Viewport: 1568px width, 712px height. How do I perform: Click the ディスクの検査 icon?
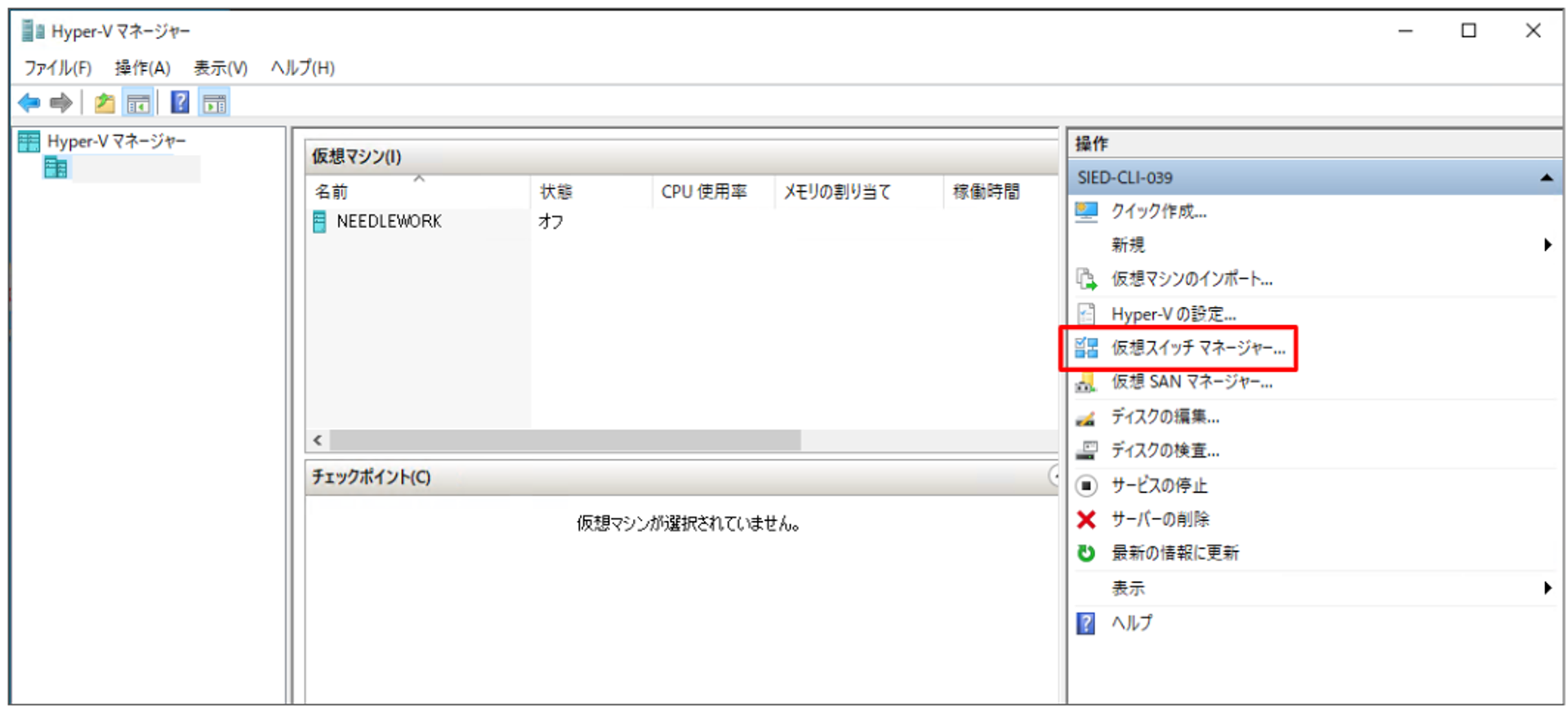coord(1086,451)
